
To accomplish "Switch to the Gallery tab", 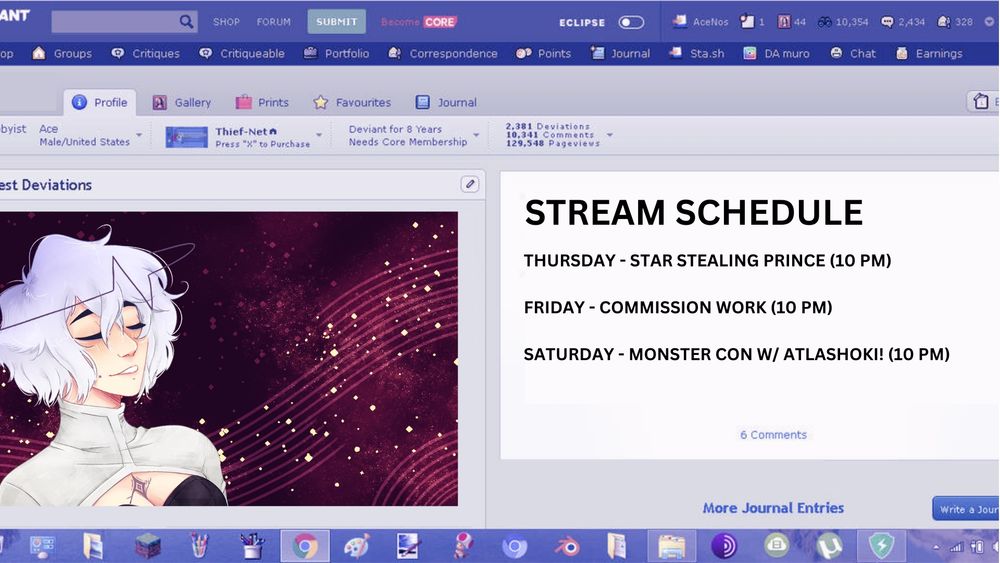I will pos(181,102).
